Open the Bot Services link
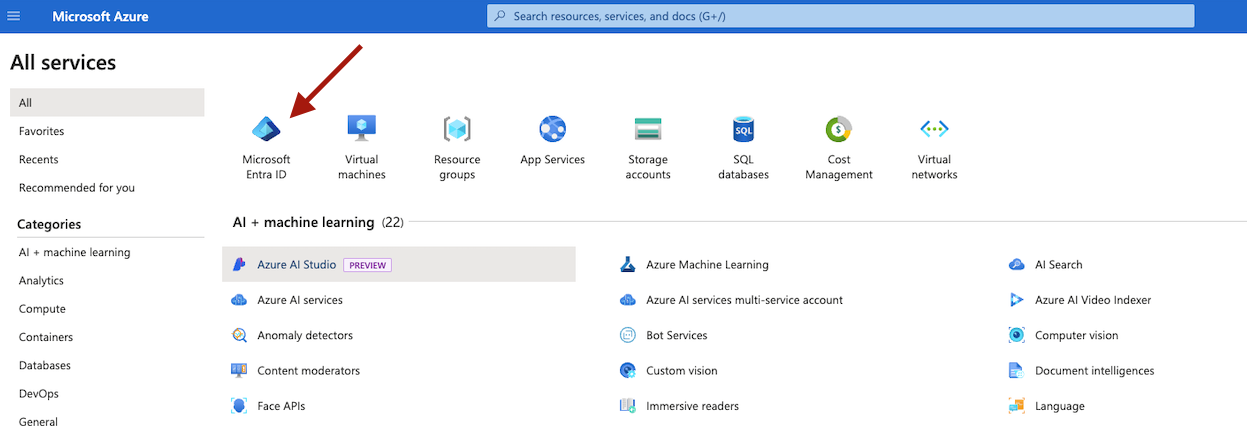 [x=676, y=335]
